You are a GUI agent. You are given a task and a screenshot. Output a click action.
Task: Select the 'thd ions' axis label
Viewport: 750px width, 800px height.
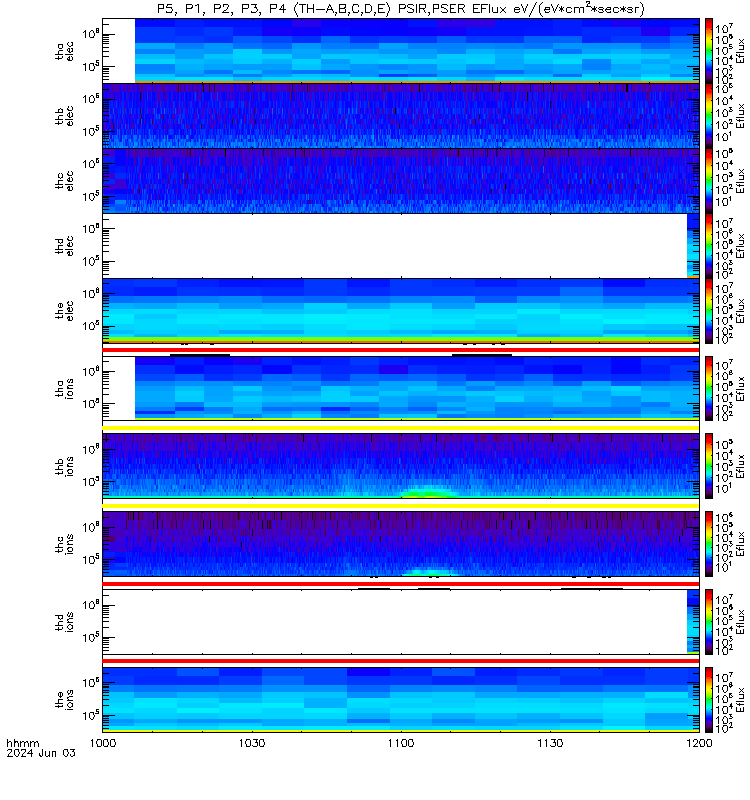tap(64, 622)
